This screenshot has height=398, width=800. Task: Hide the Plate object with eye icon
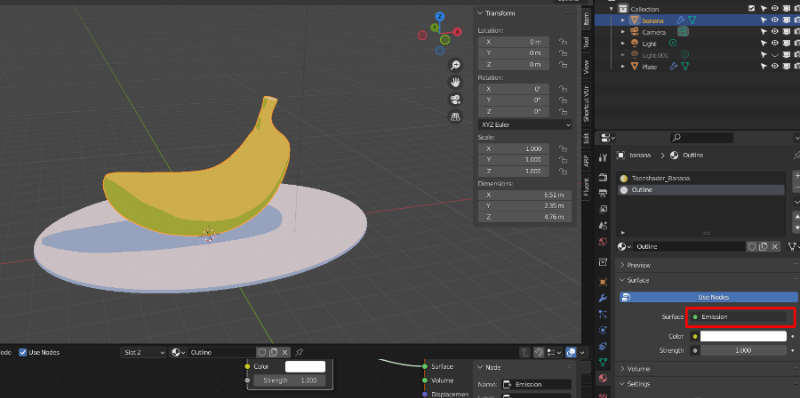coord(774,67)
